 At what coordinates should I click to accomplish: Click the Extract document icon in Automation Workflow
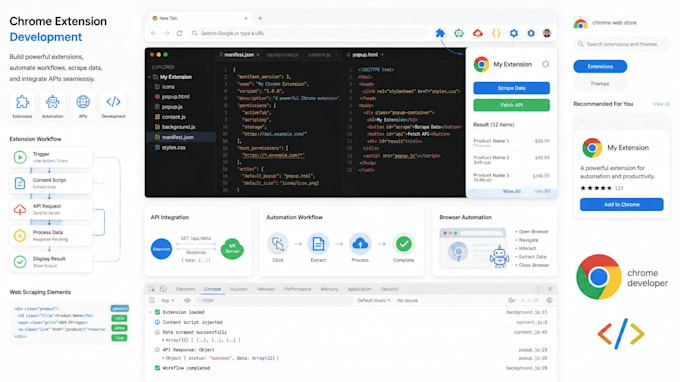[x=318, y=244]
